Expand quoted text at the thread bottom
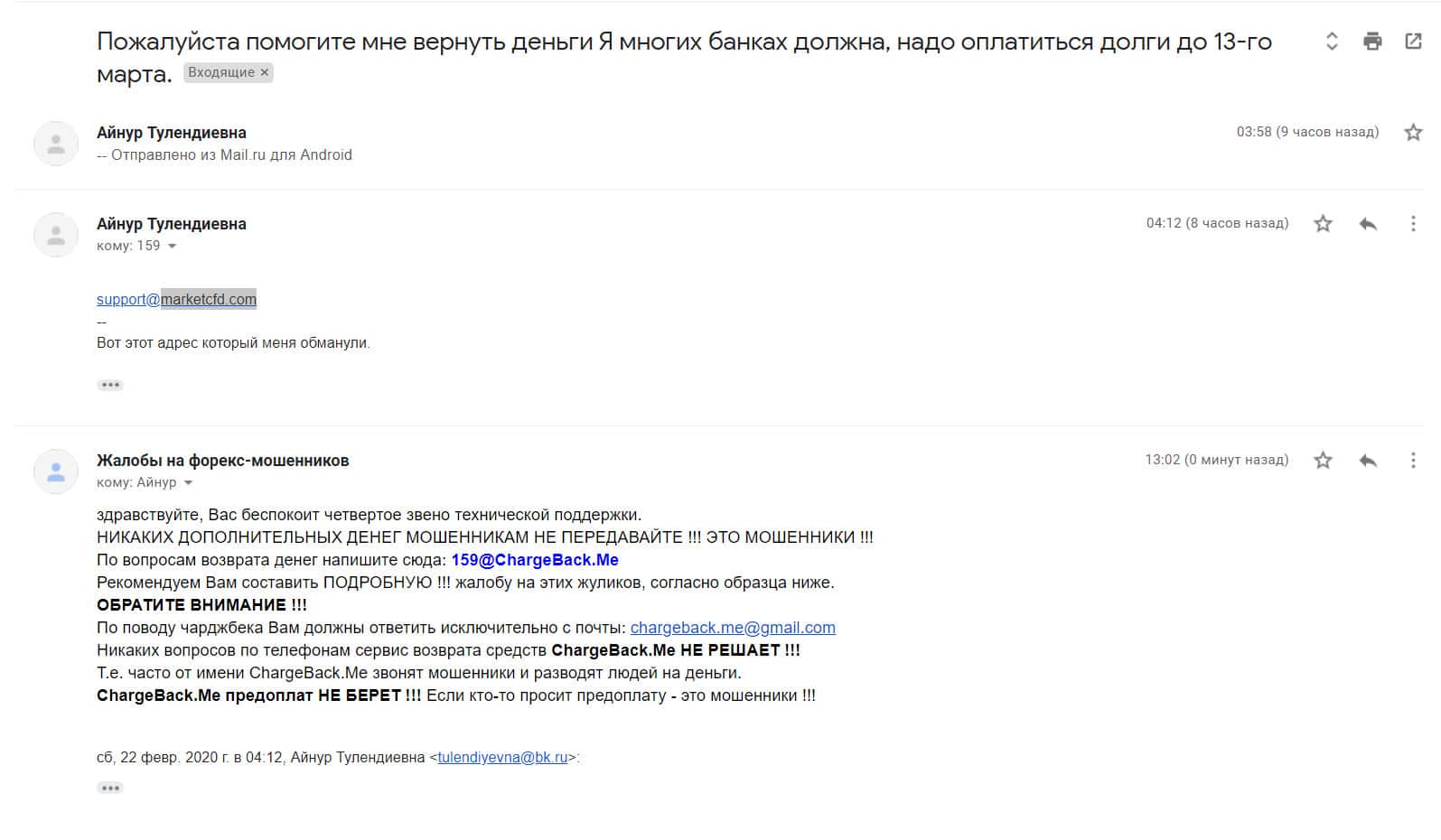This screenshot has width=1441, height=840. 110,788
